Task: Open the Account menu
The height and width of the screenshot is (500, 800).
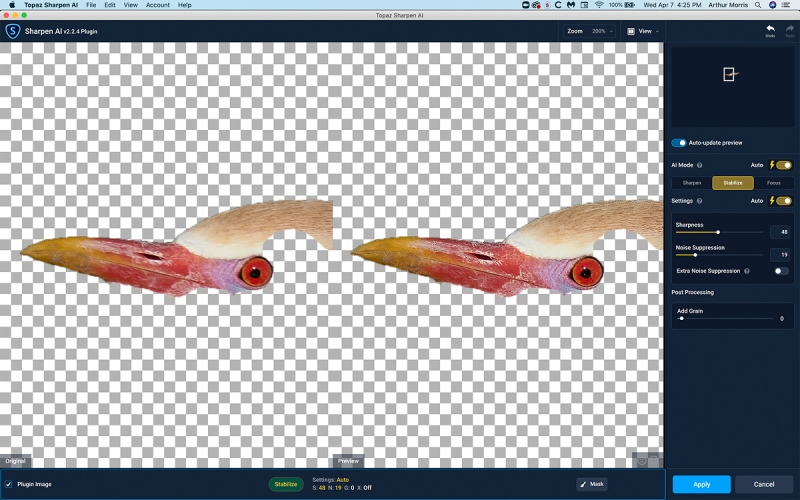Action: coord(158,5)
